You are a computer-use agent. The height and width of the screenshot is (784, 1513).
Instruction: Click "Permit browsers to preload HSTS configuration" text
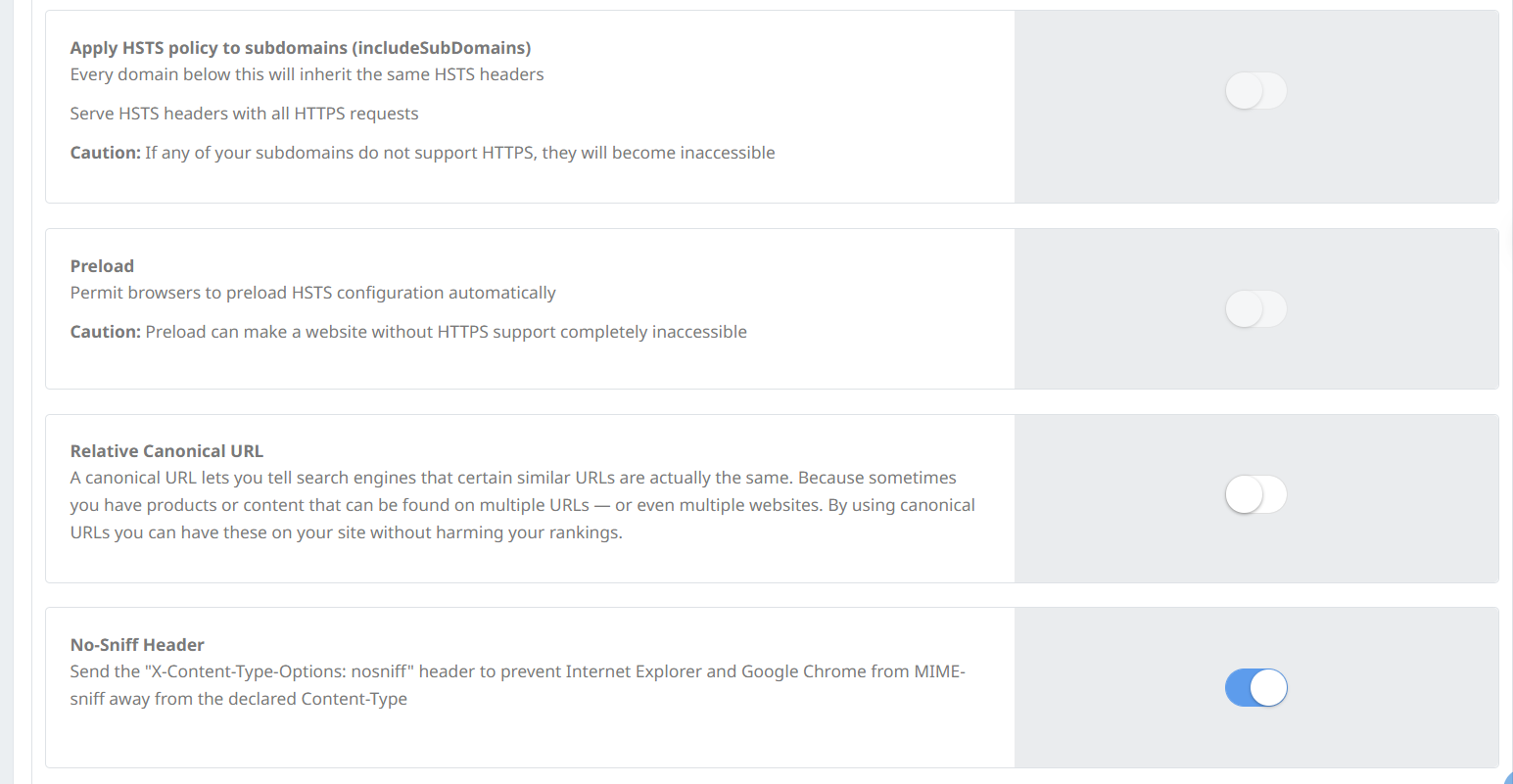(x=312, y=293)
